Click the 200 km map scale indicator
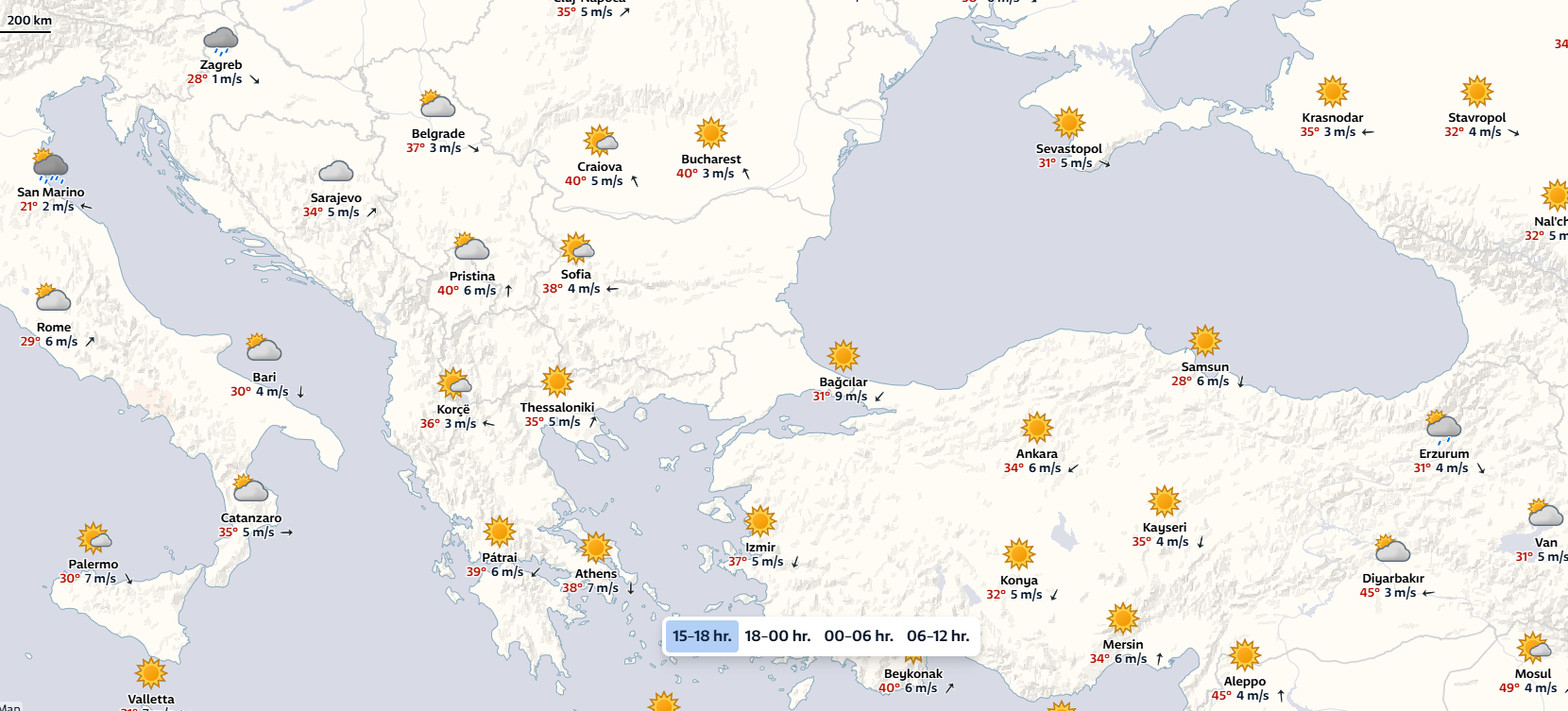The height and width of the screenshot is (711, 1568). [x=28, y=23]
